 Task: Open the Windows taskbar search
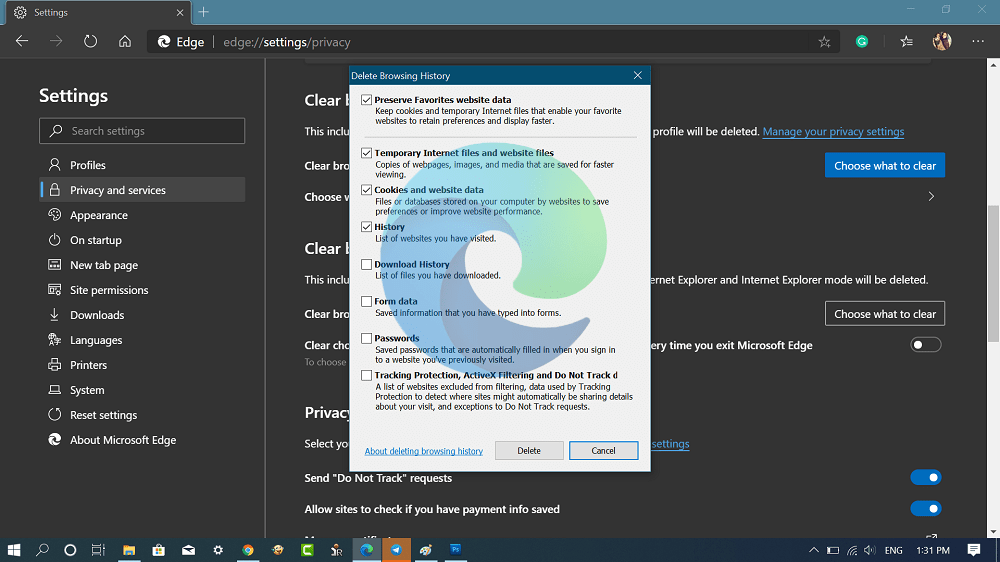click(42, 550)
